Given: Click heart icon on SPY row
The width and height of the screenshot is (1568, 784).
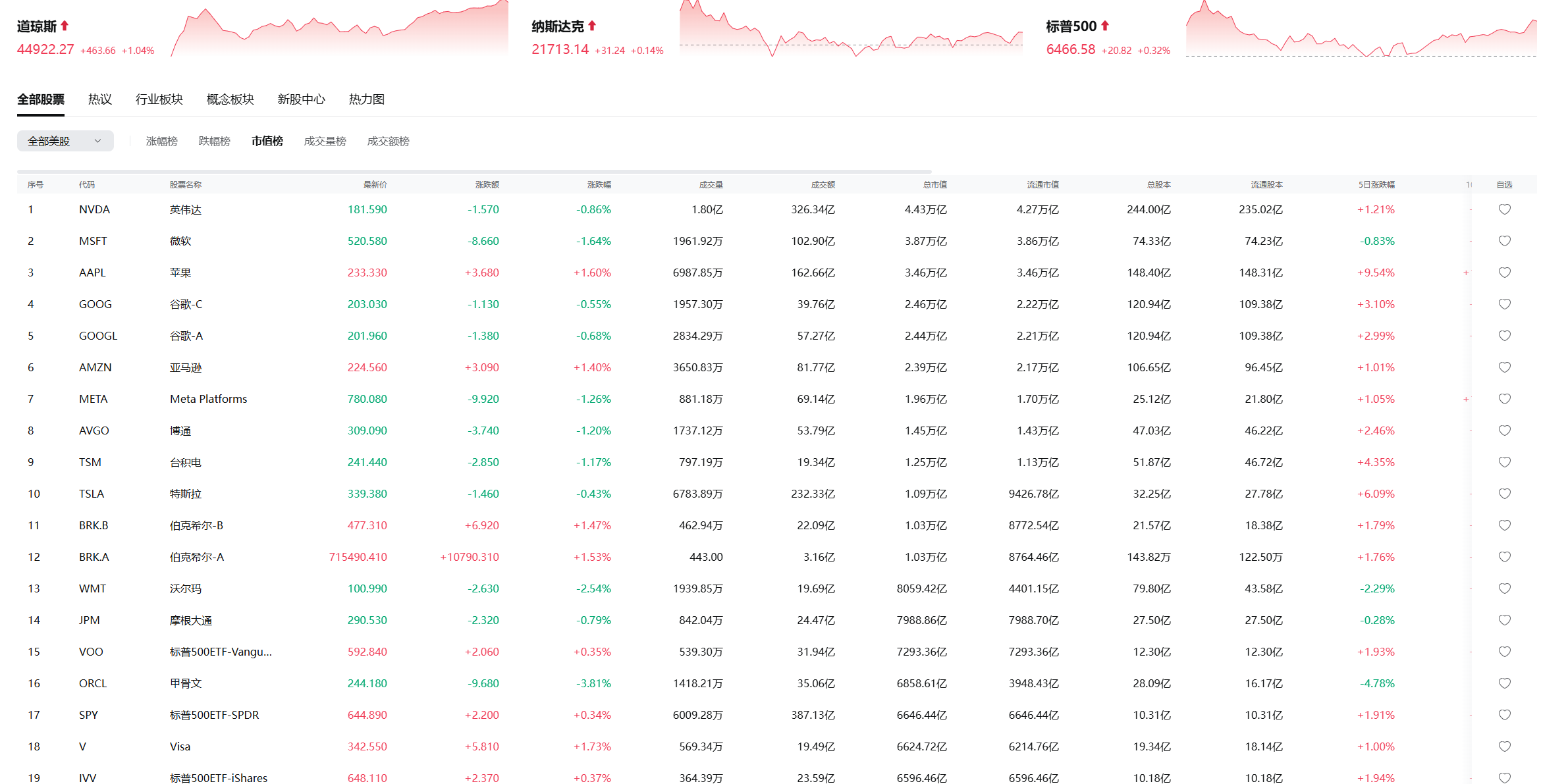Looking at the screenshot, I should (1504, 715).
